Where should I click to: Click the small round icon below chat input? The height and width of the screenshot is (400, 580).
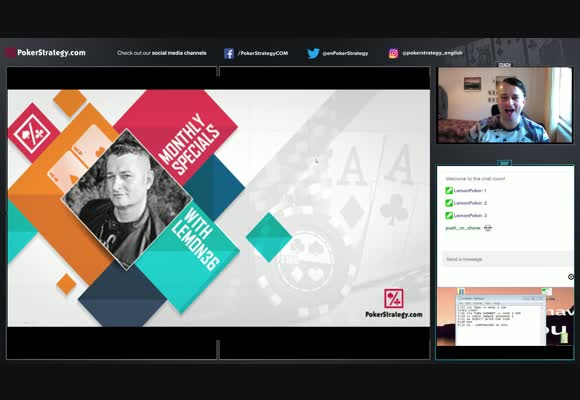(x=571, y=277)
